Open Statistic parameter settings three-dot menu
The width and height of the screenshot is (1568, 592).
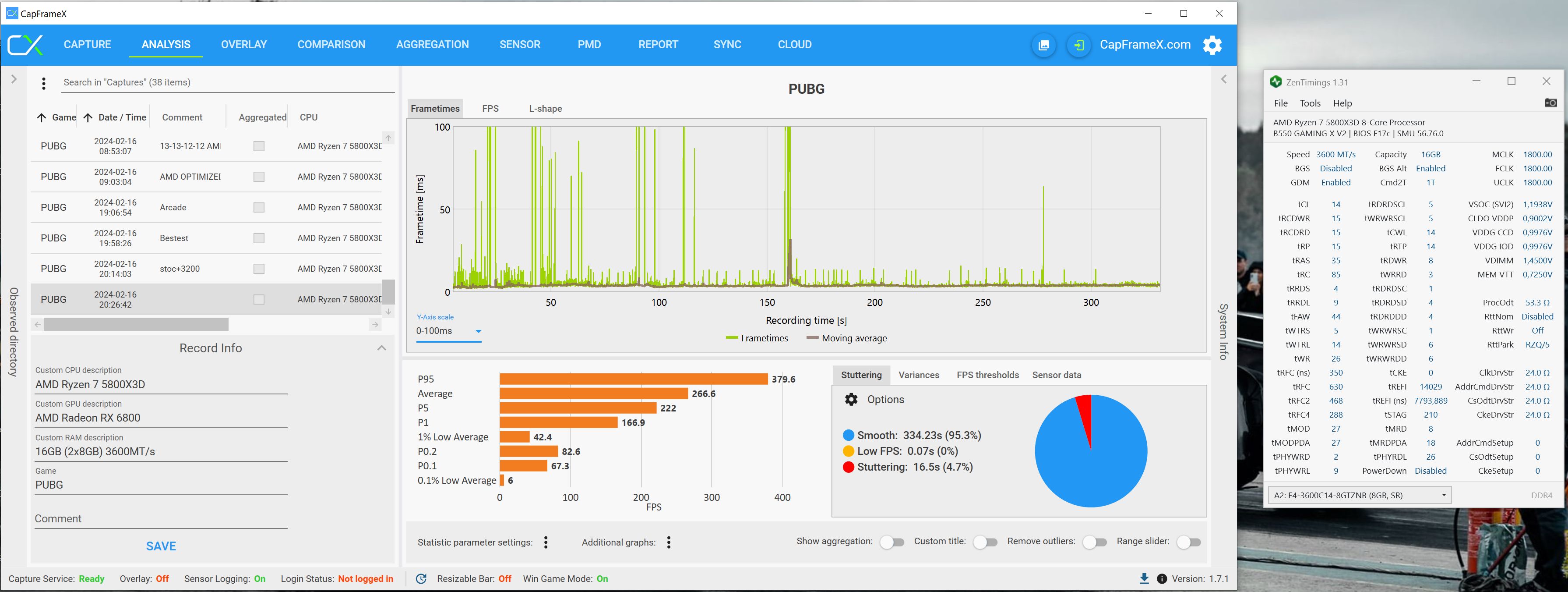point(546,542)
